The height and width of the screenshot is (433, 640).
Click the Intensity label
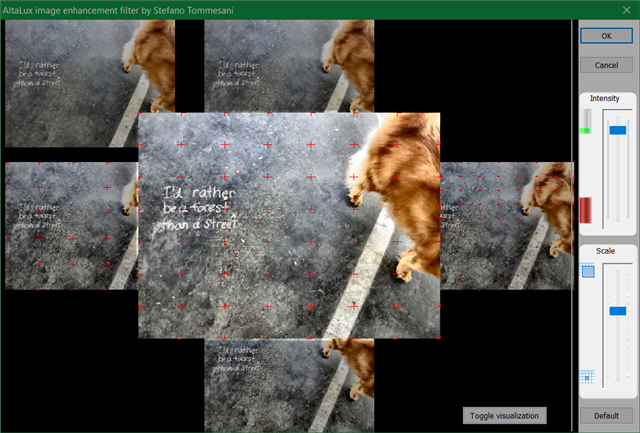604,98
